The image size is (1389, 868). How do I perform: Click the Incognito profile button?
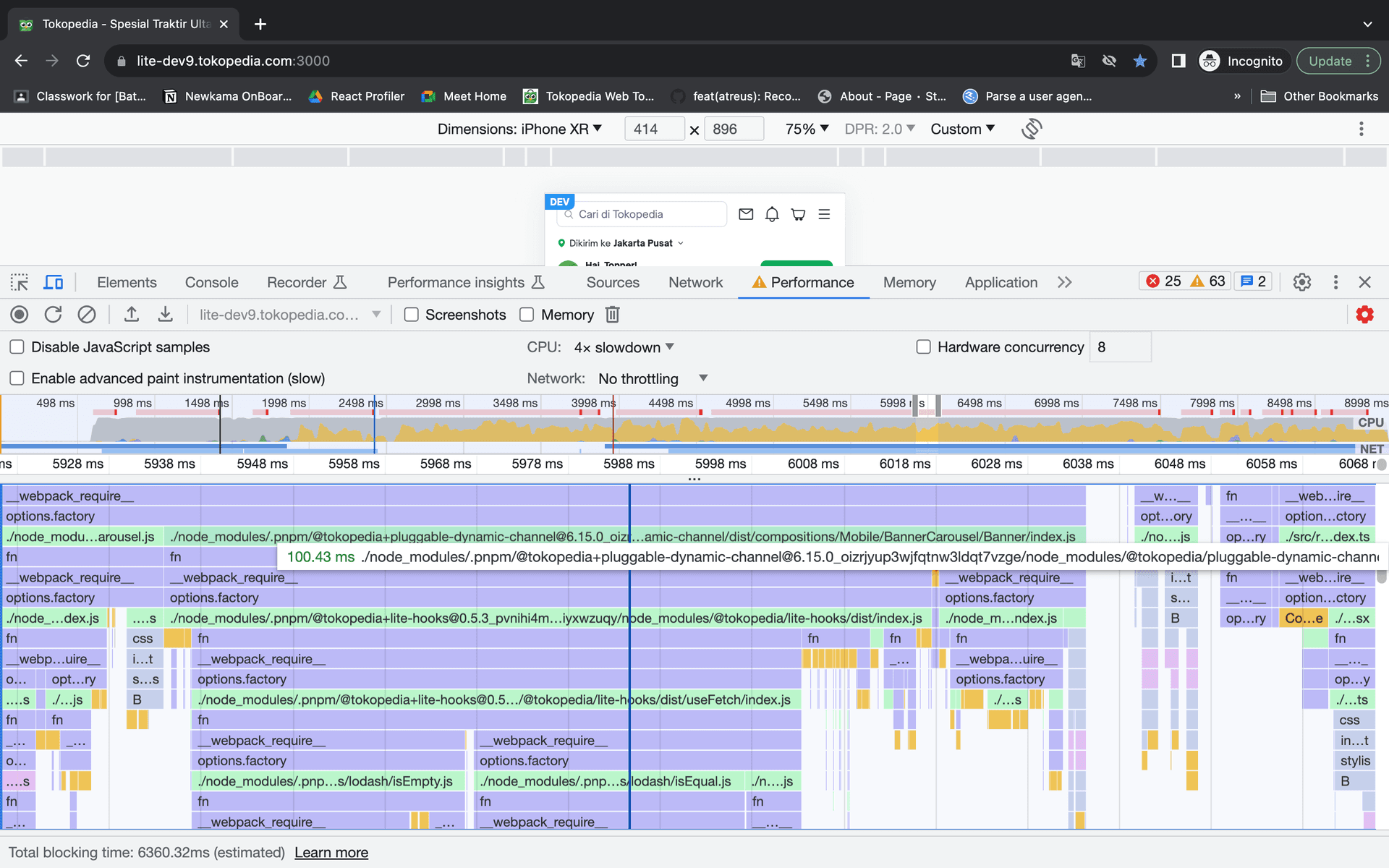[x=1241, y=61]
